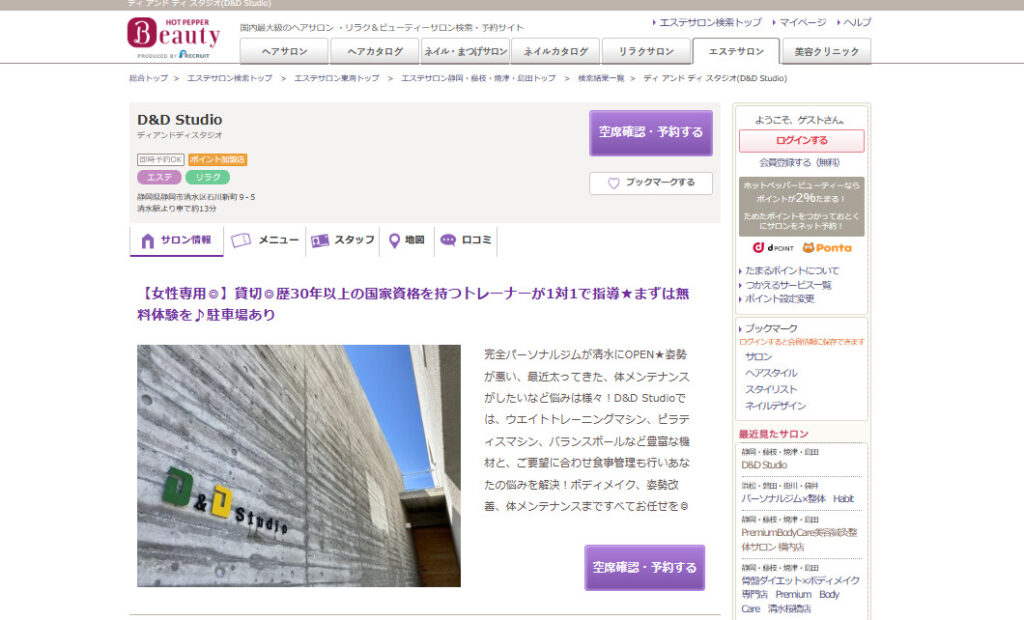Viewport: 1024px width, 620px height.
Task: Open bookmarked サロン link
Action: click(758, 357)
